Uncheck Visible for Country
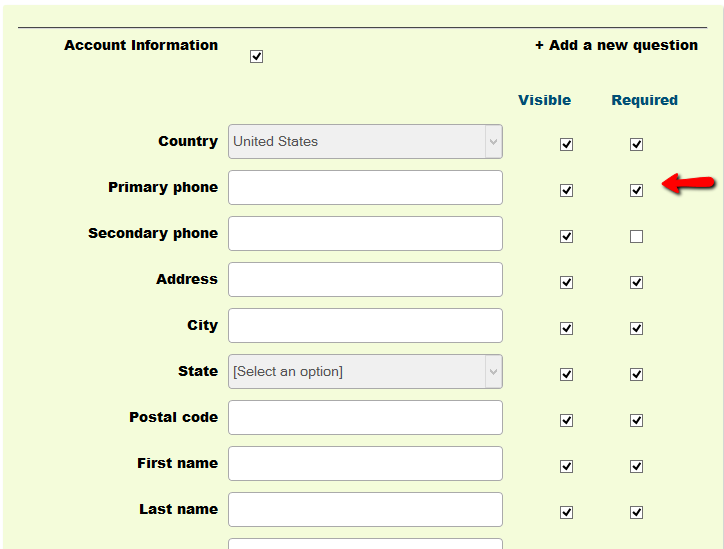The image size is (724, 549). (x=566, y=144)
